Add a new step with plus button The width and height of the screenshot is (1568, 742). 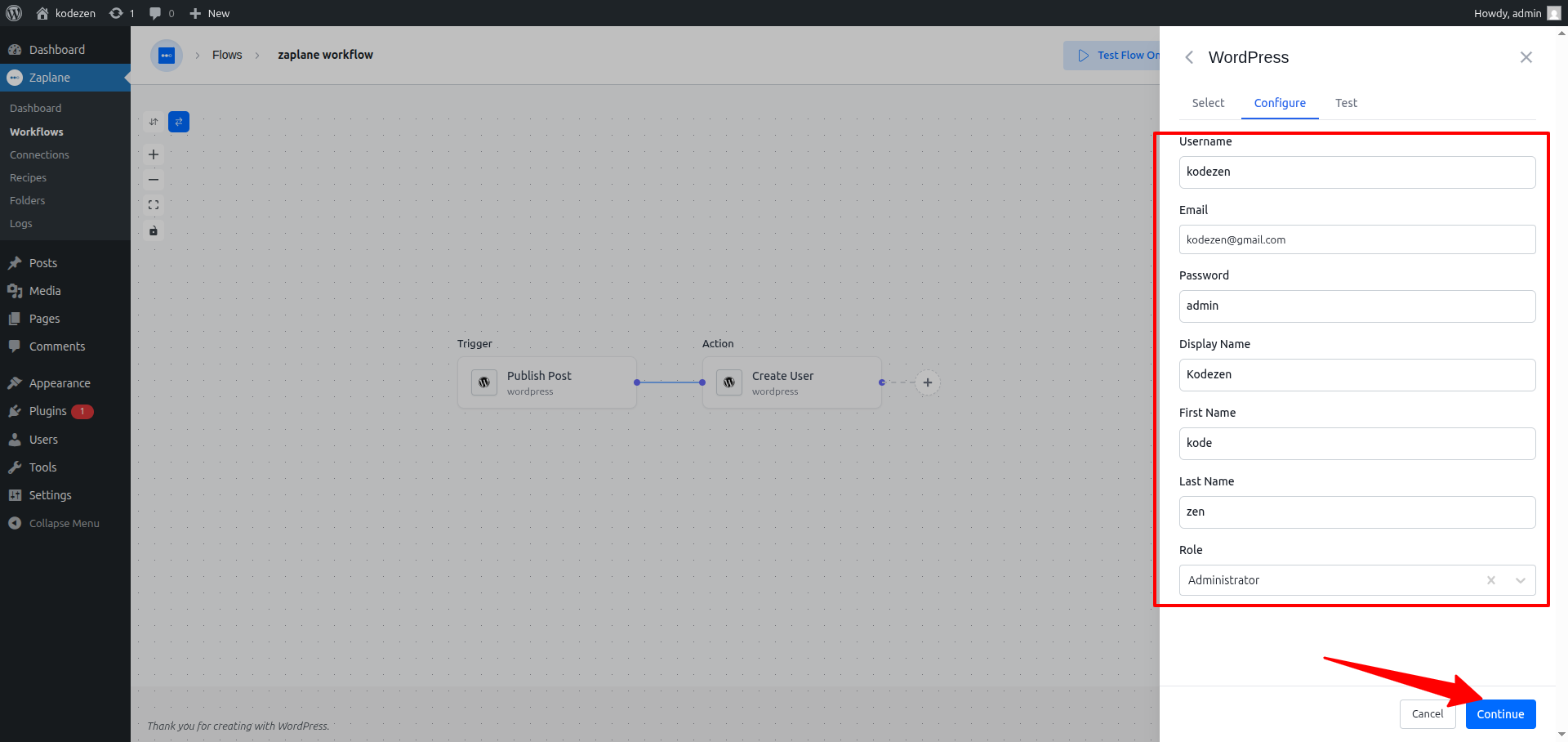click(928, 382)
